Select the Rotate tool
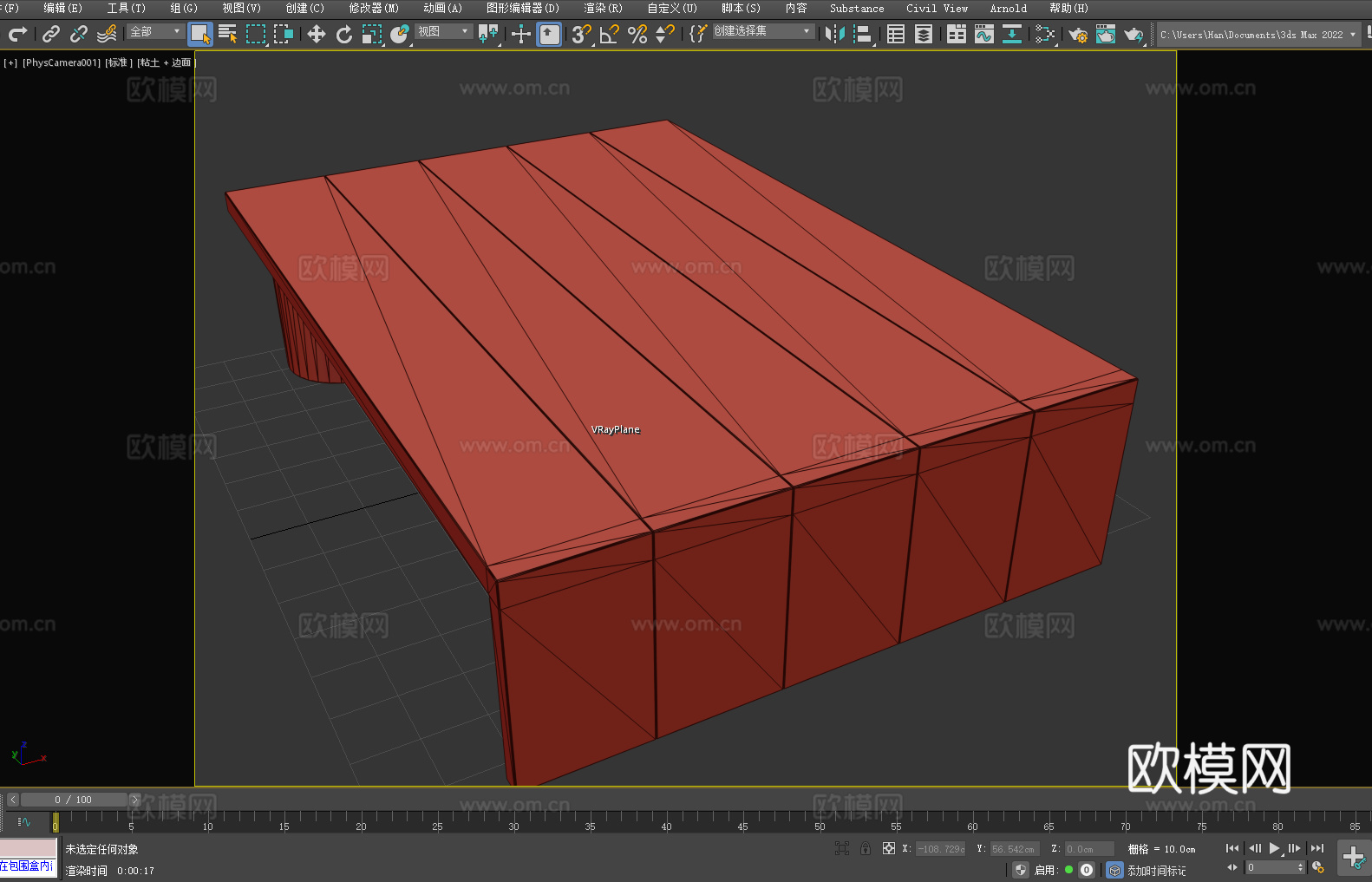Screen dimensions: 1372x882 click(x=344, y=34)
